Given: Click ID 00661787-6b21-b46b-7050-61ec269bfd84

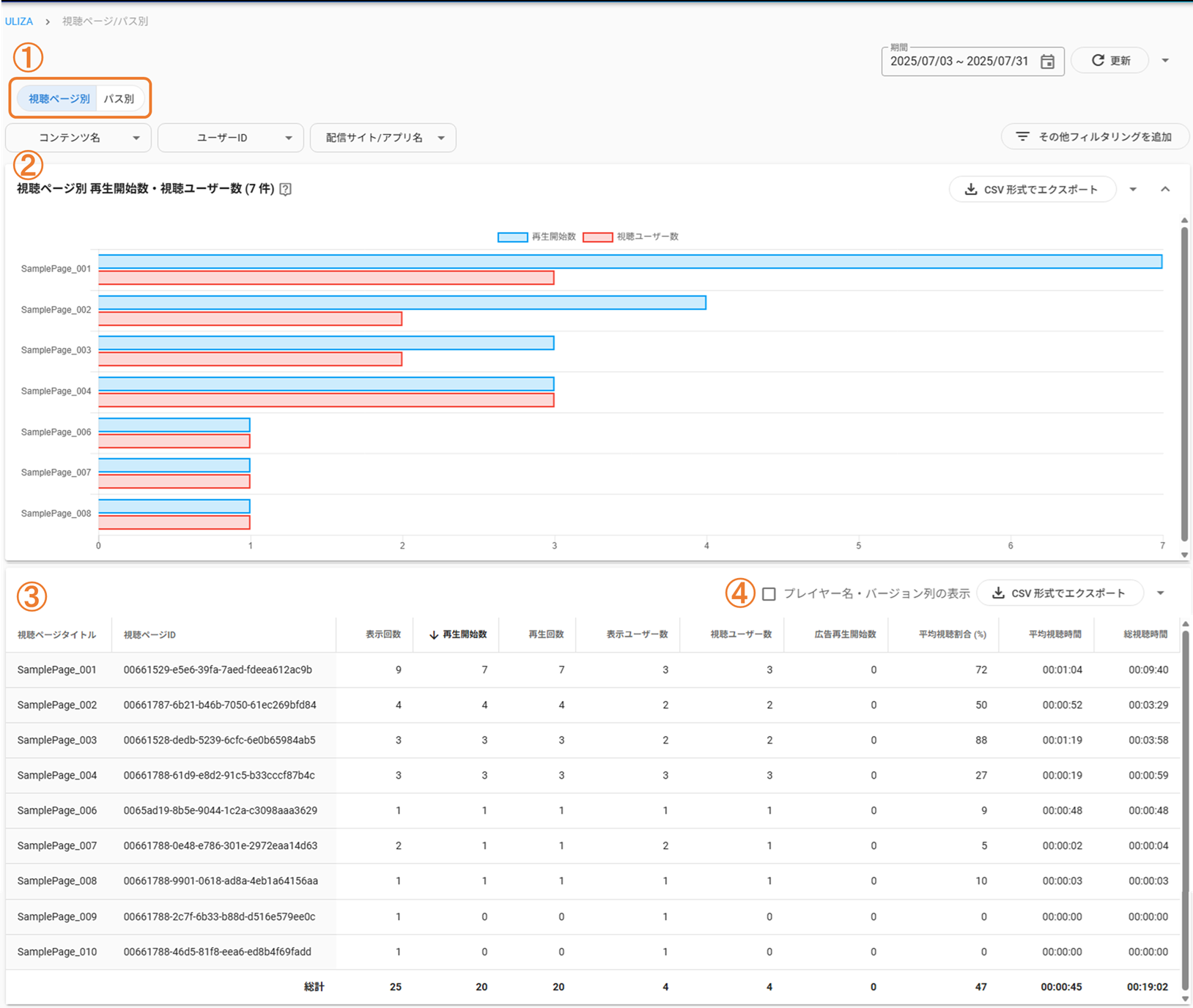Looking at the screenshot, I should [220, 705].
